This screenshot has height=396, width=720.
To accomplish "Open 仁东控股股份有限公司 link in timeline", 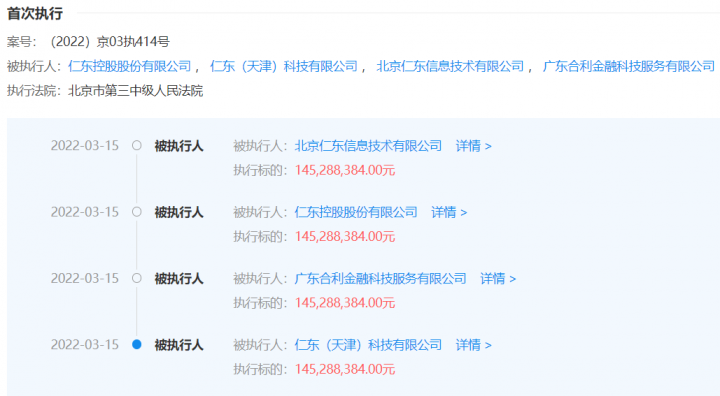I will pos(356,212).
